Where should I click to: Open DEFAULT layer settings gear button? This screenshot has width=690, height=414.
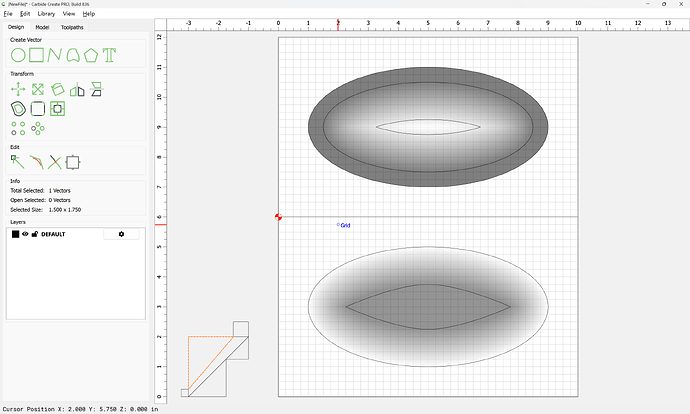121,234
